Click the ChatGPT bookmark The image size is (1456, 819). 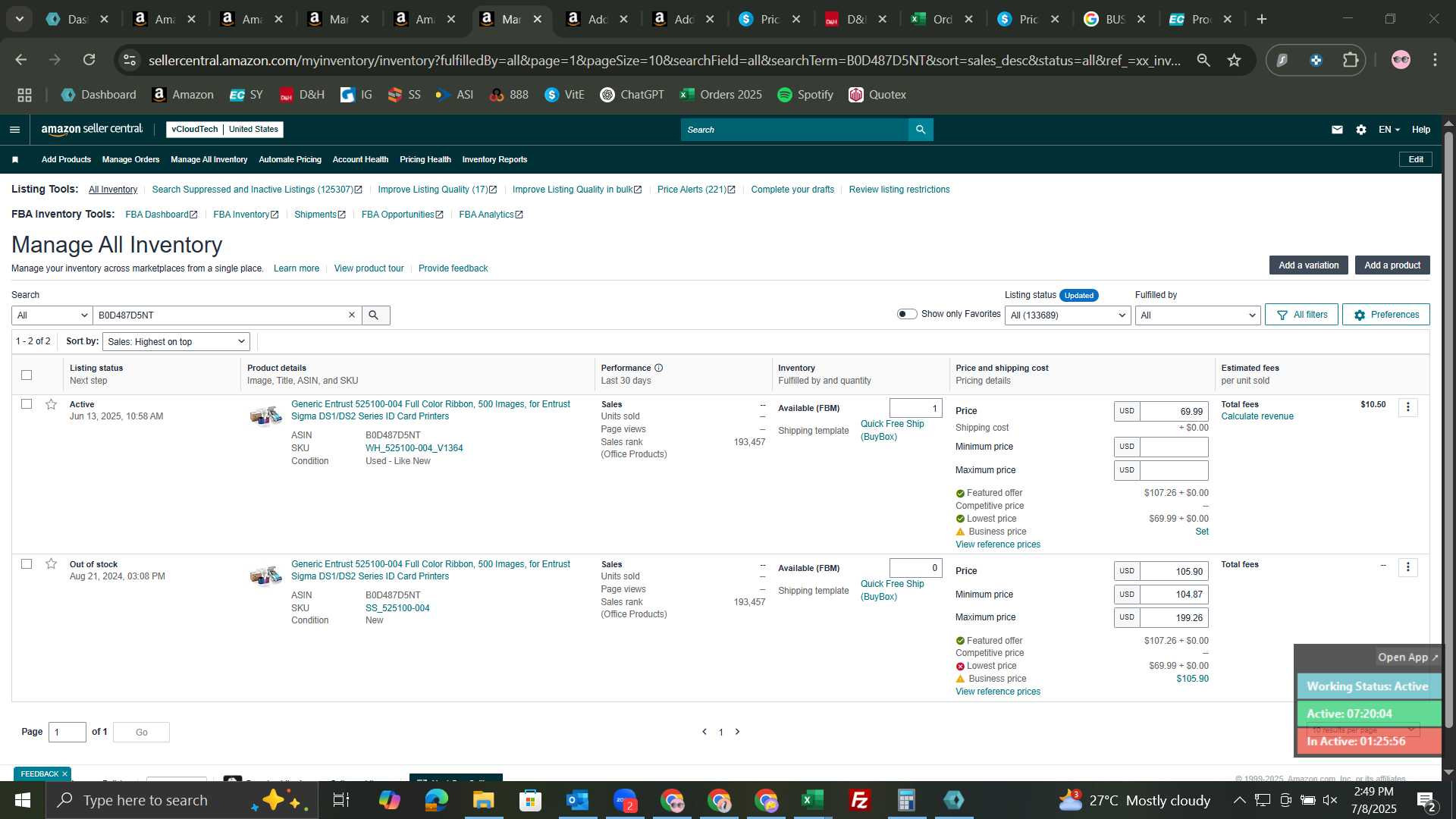632,95
